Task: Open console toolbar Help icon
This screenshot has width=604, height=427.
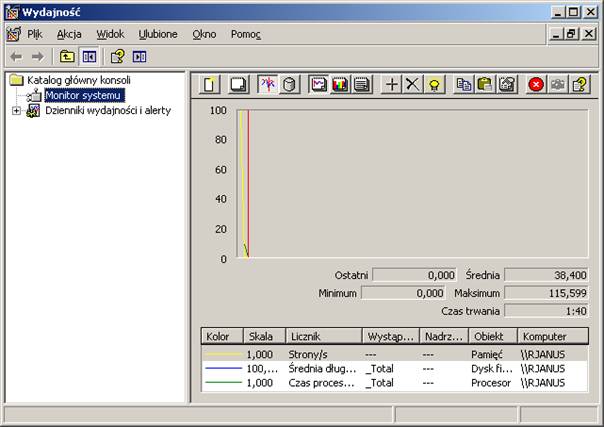Action: [117, 57]
